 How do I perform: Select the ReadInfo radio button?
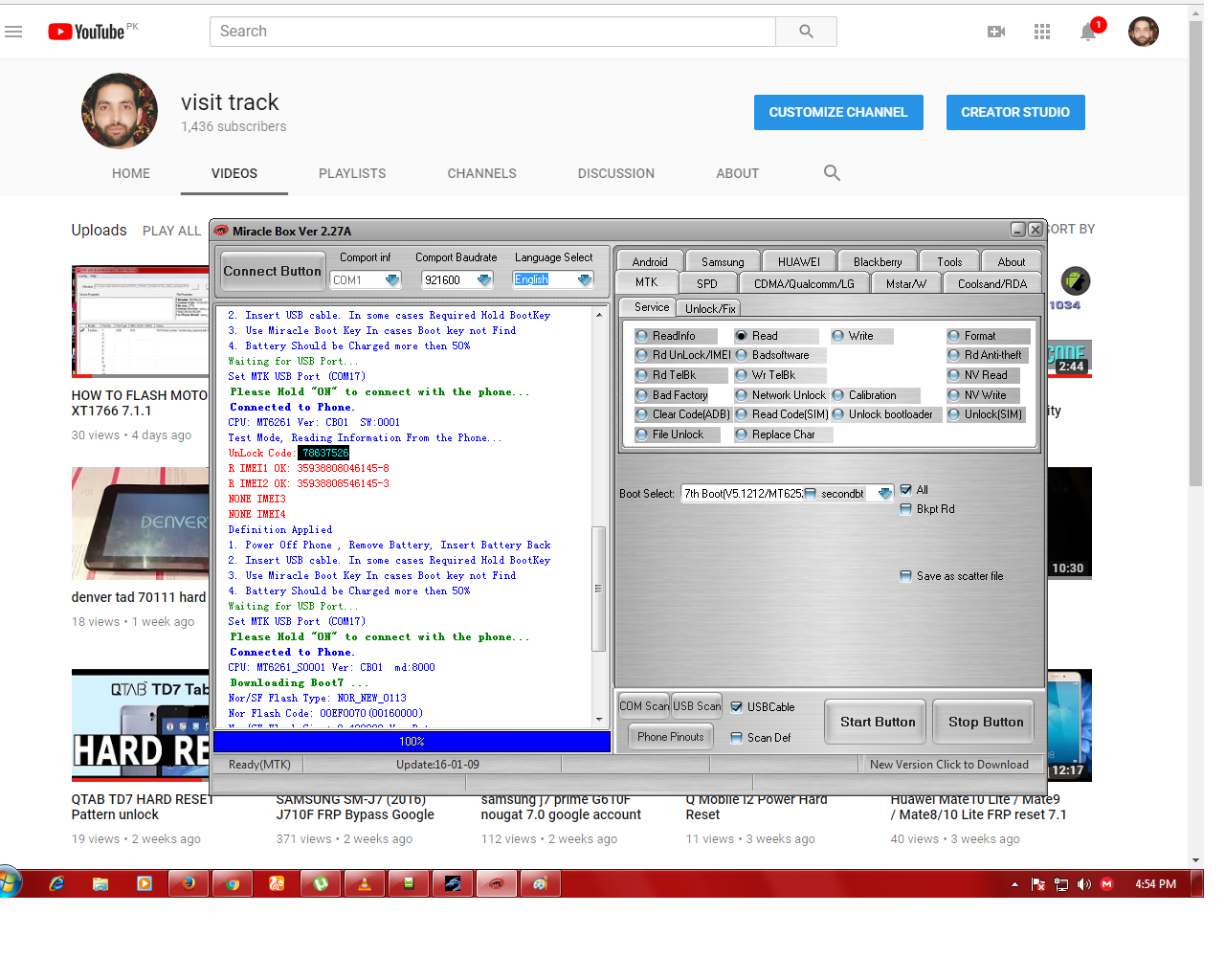[642, 336]
